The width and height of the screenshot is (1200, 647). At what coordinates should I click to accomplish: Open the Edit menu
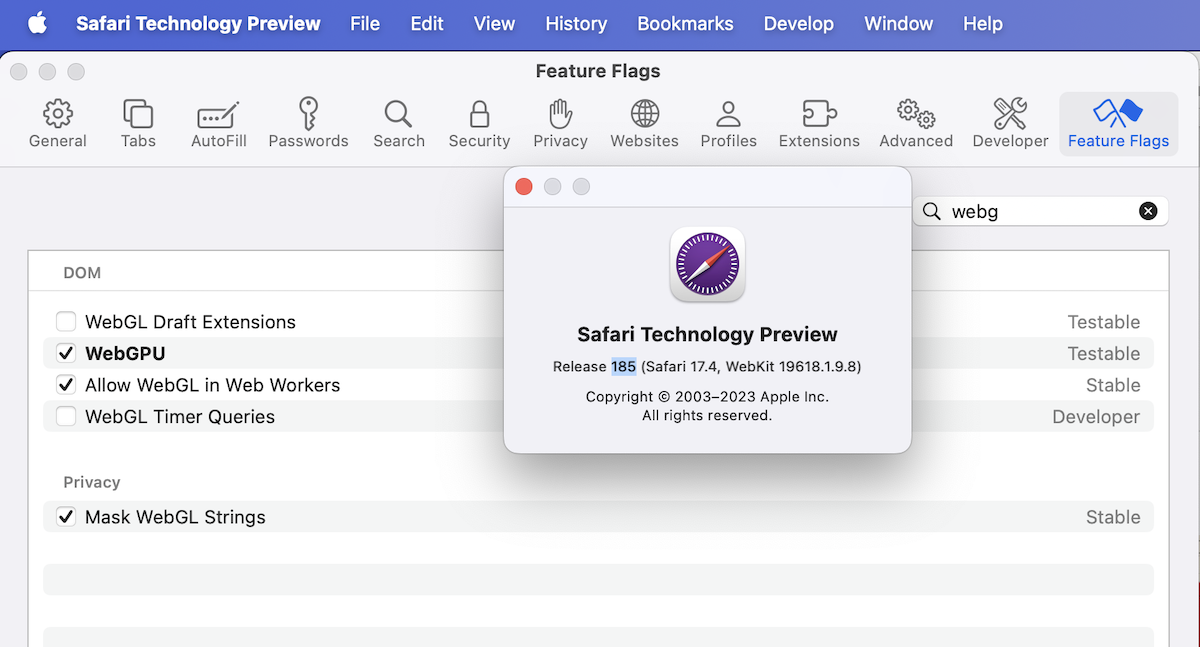(x=427, y=23)
